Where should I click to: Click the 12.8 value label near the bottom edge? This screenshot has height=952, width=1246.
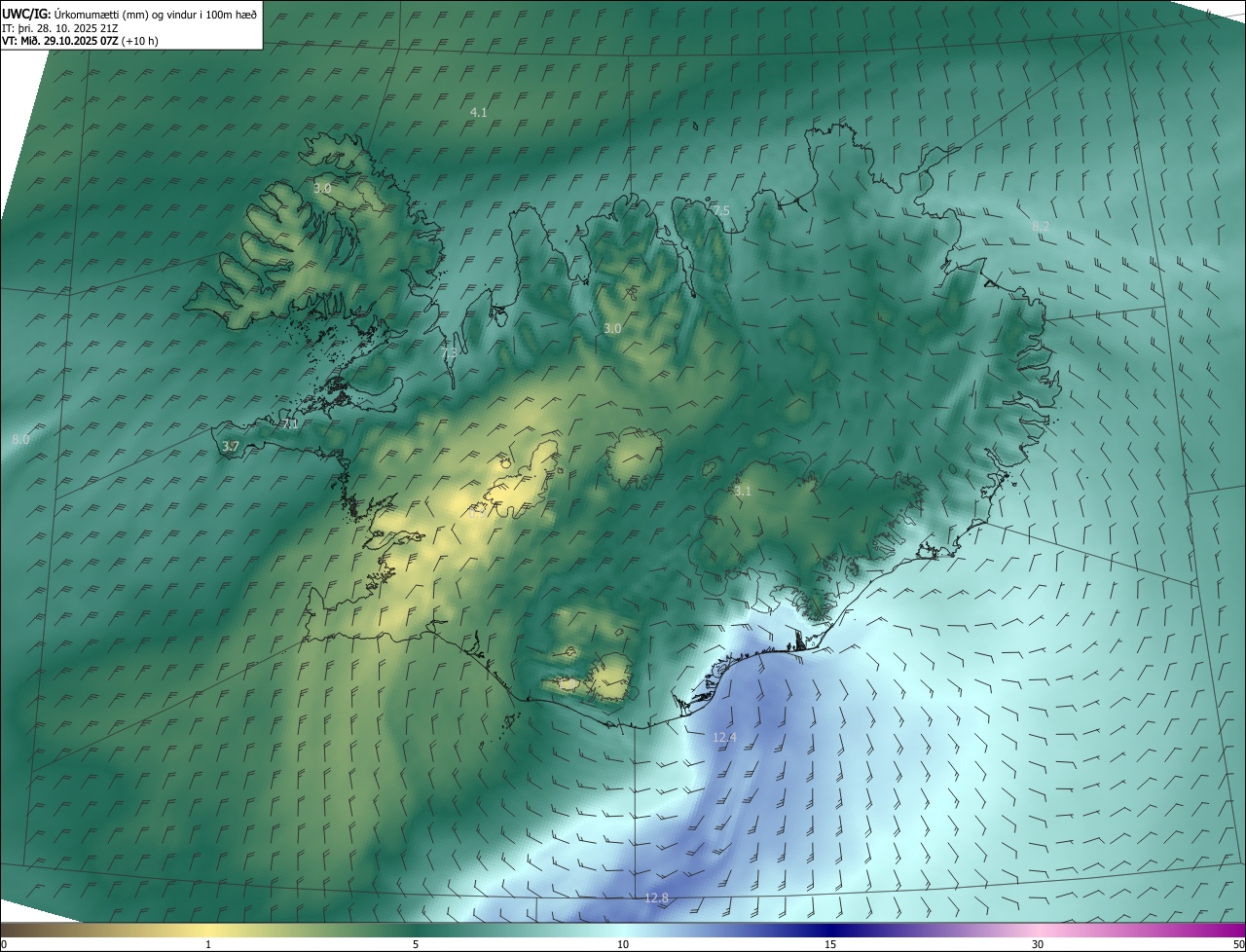[657, 897]
